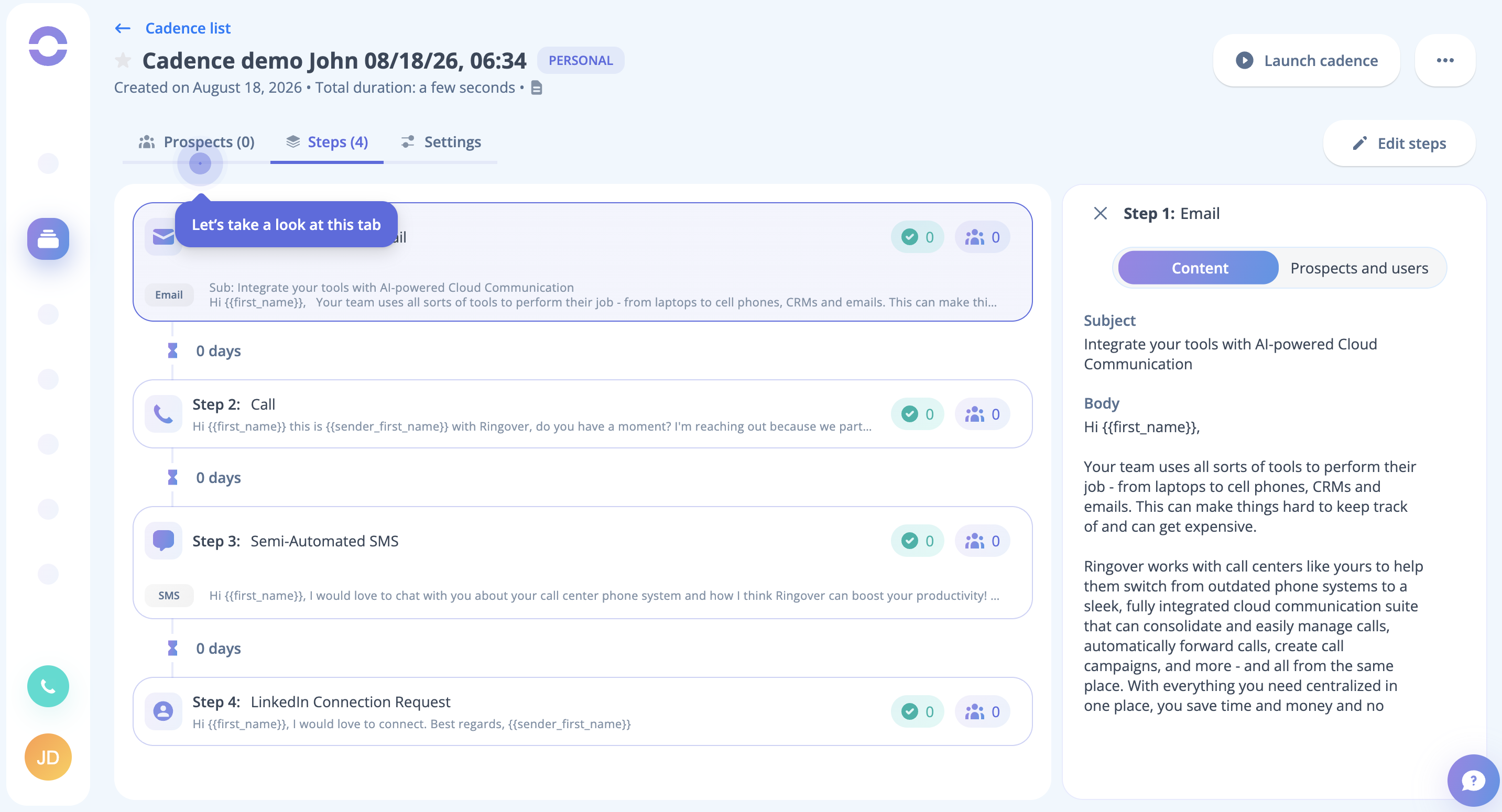Switch to Prospects and users view
Screen dimensions: 1502x812
click(1359, 268)
